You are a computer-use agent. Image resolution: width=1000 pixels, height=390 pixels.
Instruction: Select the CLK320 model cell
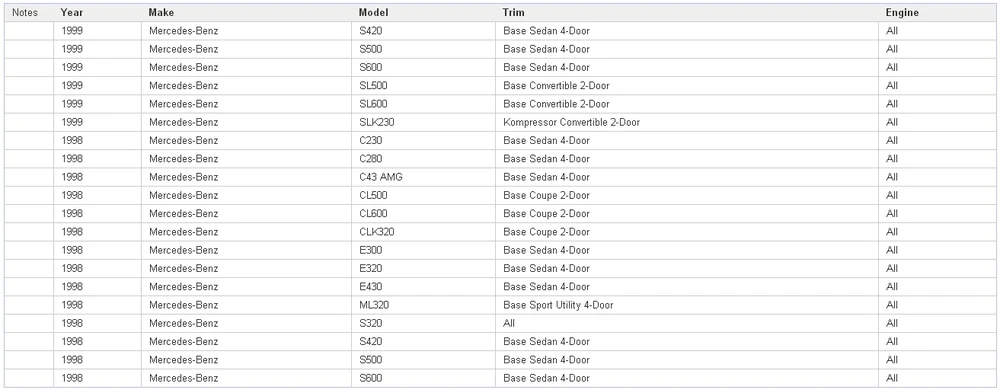pyautogui.click(x=423, y=232)
